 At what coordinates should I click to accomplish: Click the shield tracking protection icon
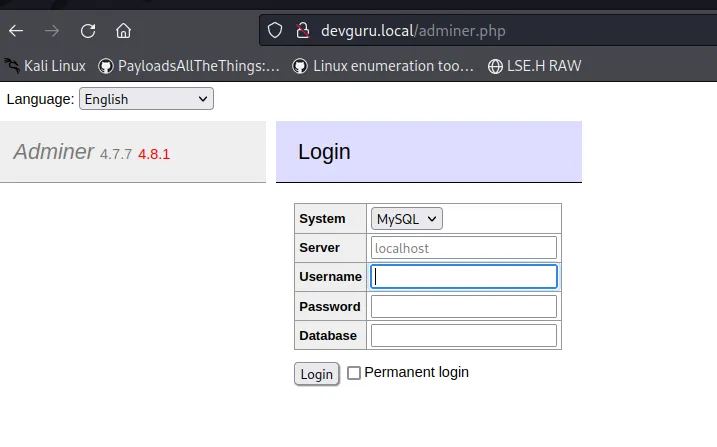(x=277, y=30)
